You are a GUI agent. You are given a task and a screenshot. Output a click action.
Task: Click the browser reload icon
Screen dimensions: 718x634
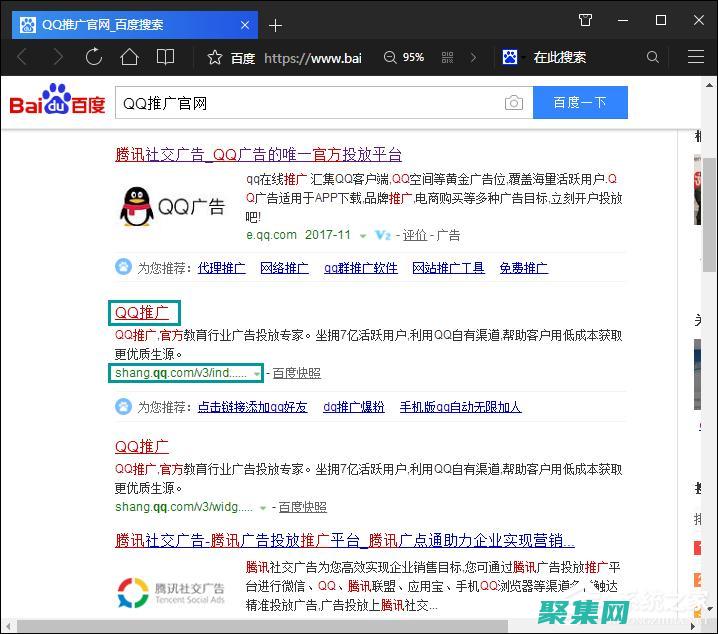[x=94, y=57]
